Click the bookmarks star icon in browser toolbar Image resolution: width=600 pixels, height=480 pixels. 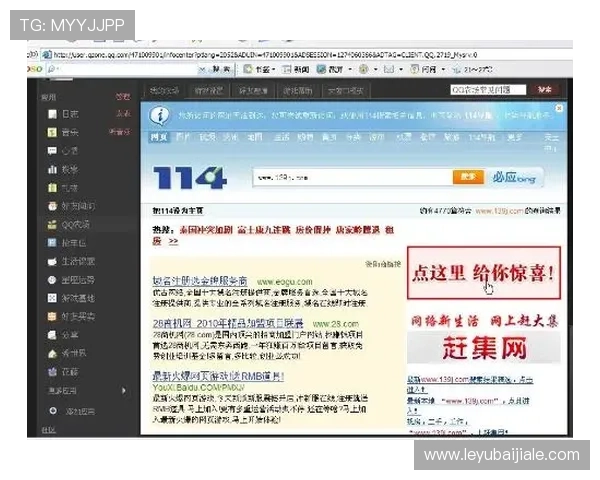tap(248, 69)
